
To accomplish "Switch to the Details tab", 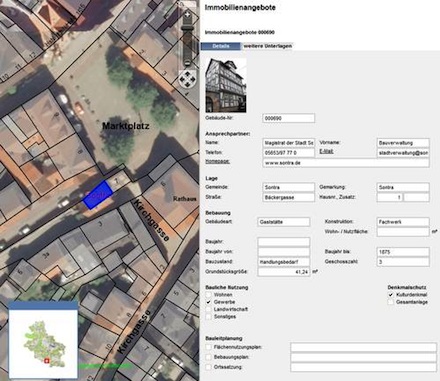I will click(x=220, y=46).
